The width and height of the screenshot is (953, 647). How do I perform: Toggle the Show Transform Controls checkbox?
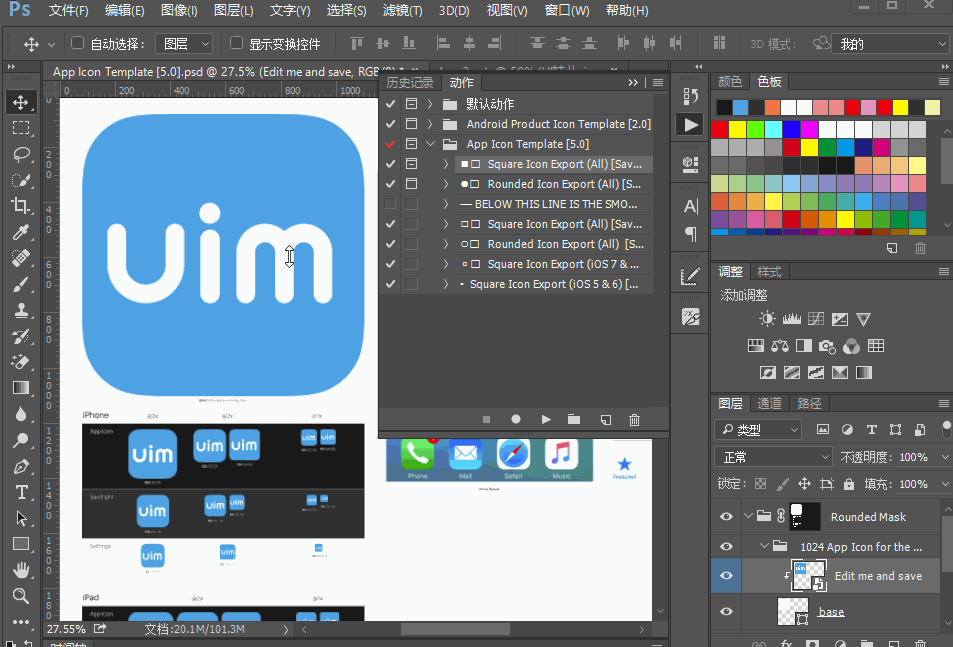[236, 43]
